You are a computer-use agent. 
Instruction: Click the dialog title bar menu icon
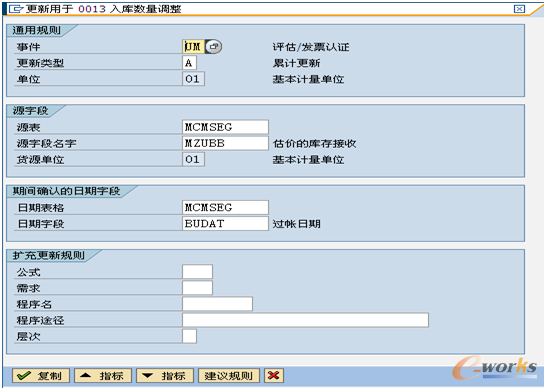click(x=15, y=9)
